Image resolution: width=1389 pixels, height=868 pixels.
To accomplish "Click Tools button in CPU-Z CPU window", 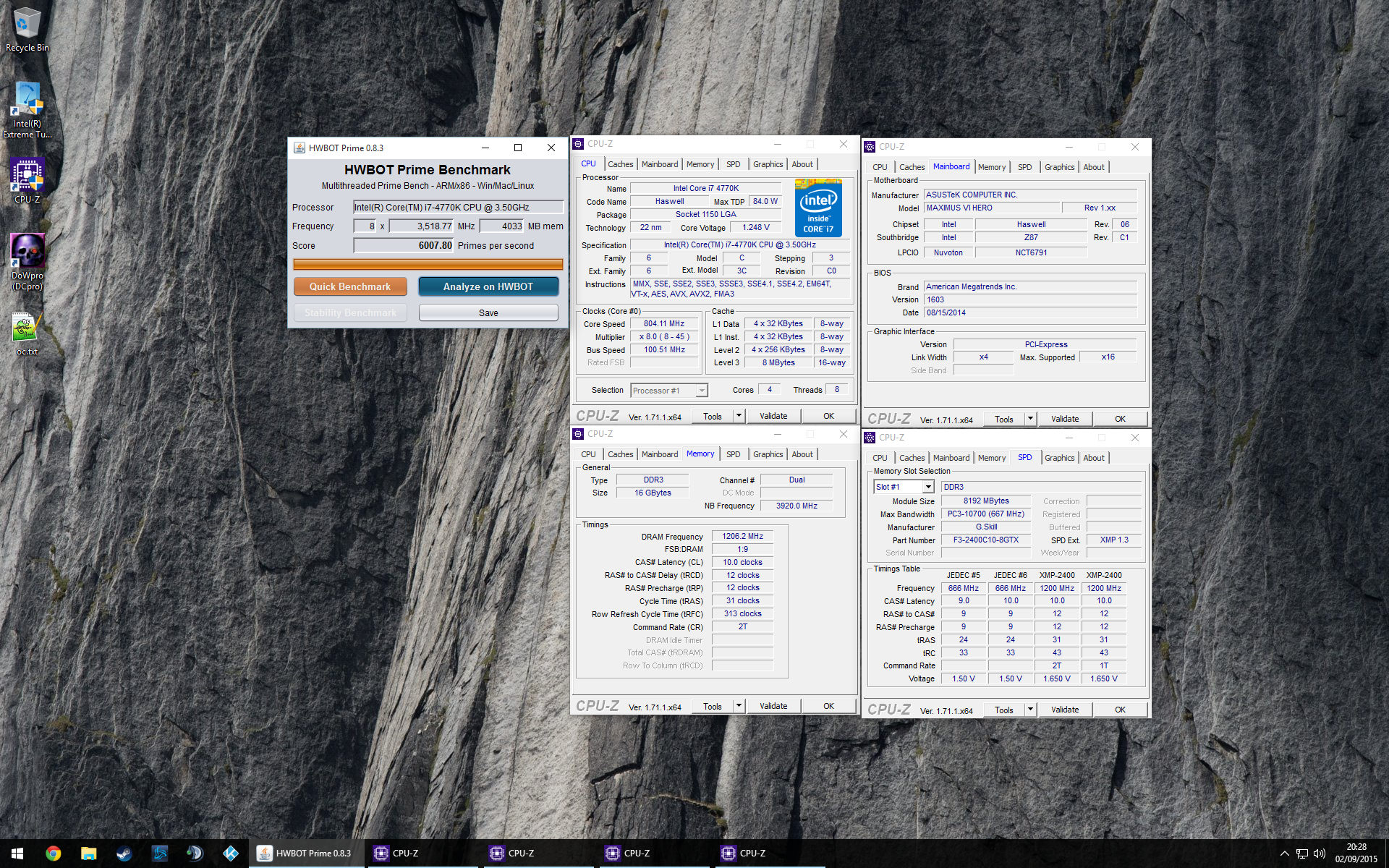I will click(713, 416).
